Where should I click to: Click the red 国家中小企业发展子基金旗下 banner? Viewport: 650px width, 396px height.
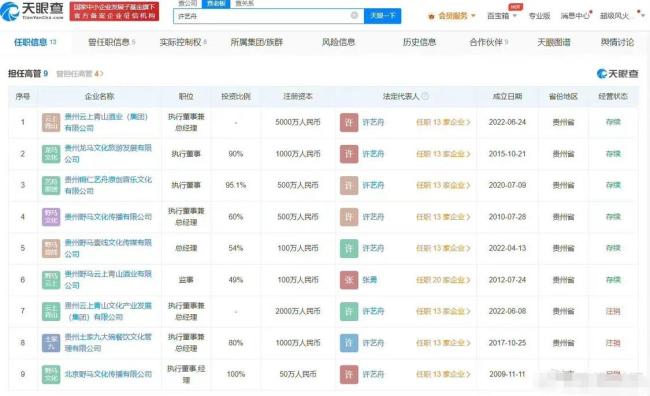[114, 11]
